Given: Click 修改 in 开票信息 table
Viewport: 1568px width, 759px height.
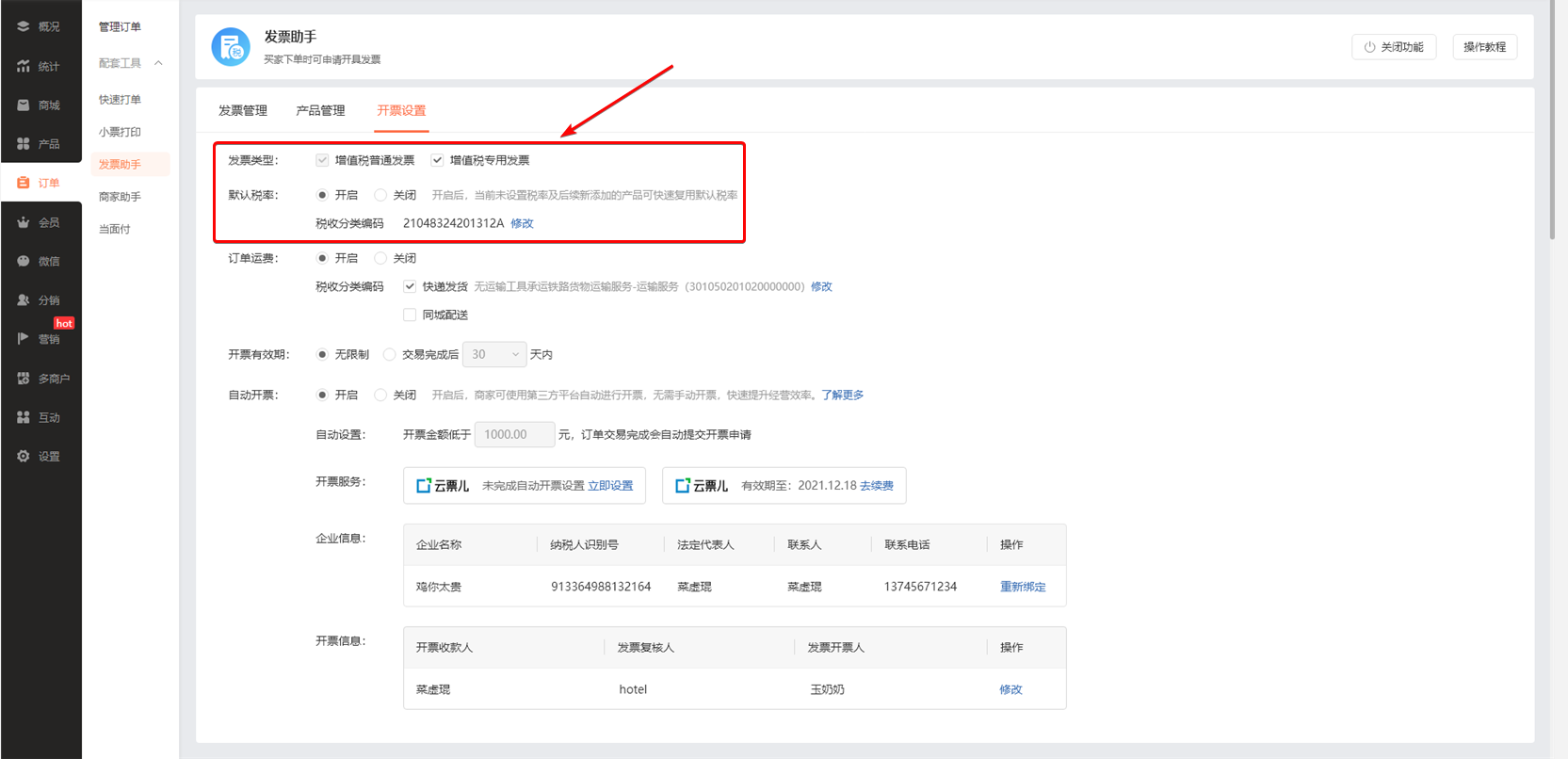Looking at the screenshot, I should [x=1010, y=689].
